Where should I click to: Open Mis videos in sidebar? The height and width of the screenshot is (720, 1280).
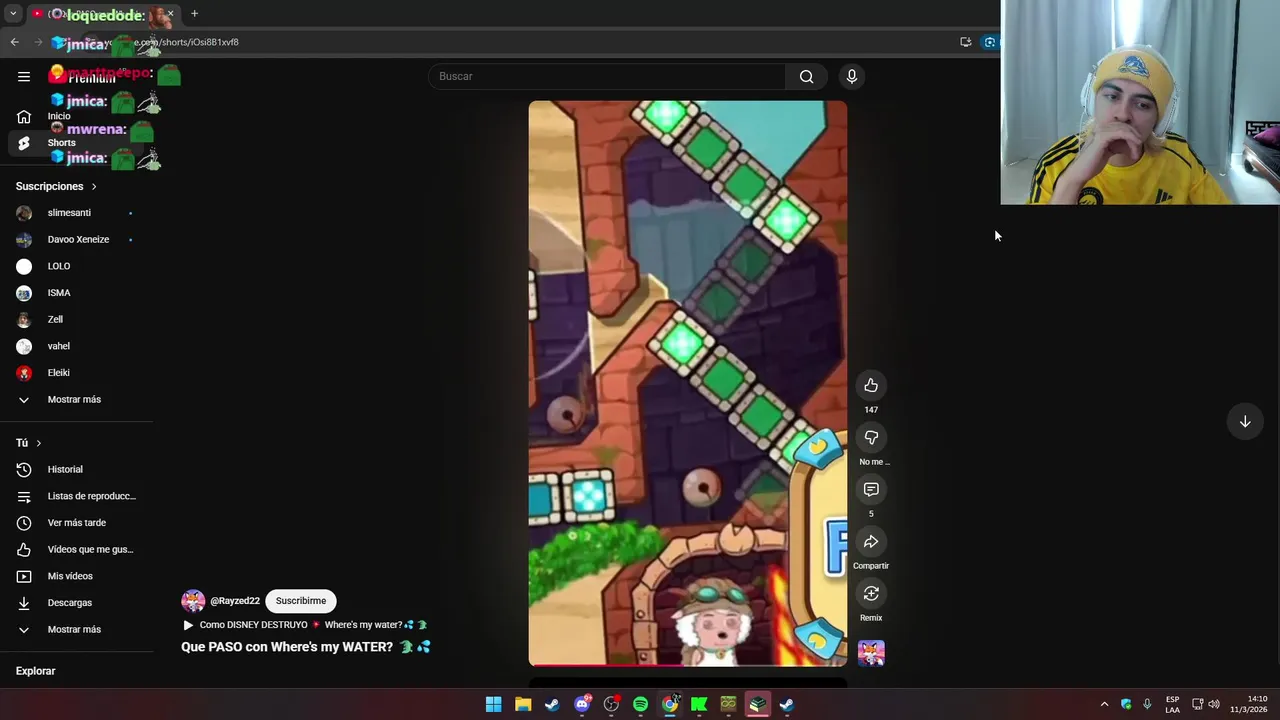[77, 576]
